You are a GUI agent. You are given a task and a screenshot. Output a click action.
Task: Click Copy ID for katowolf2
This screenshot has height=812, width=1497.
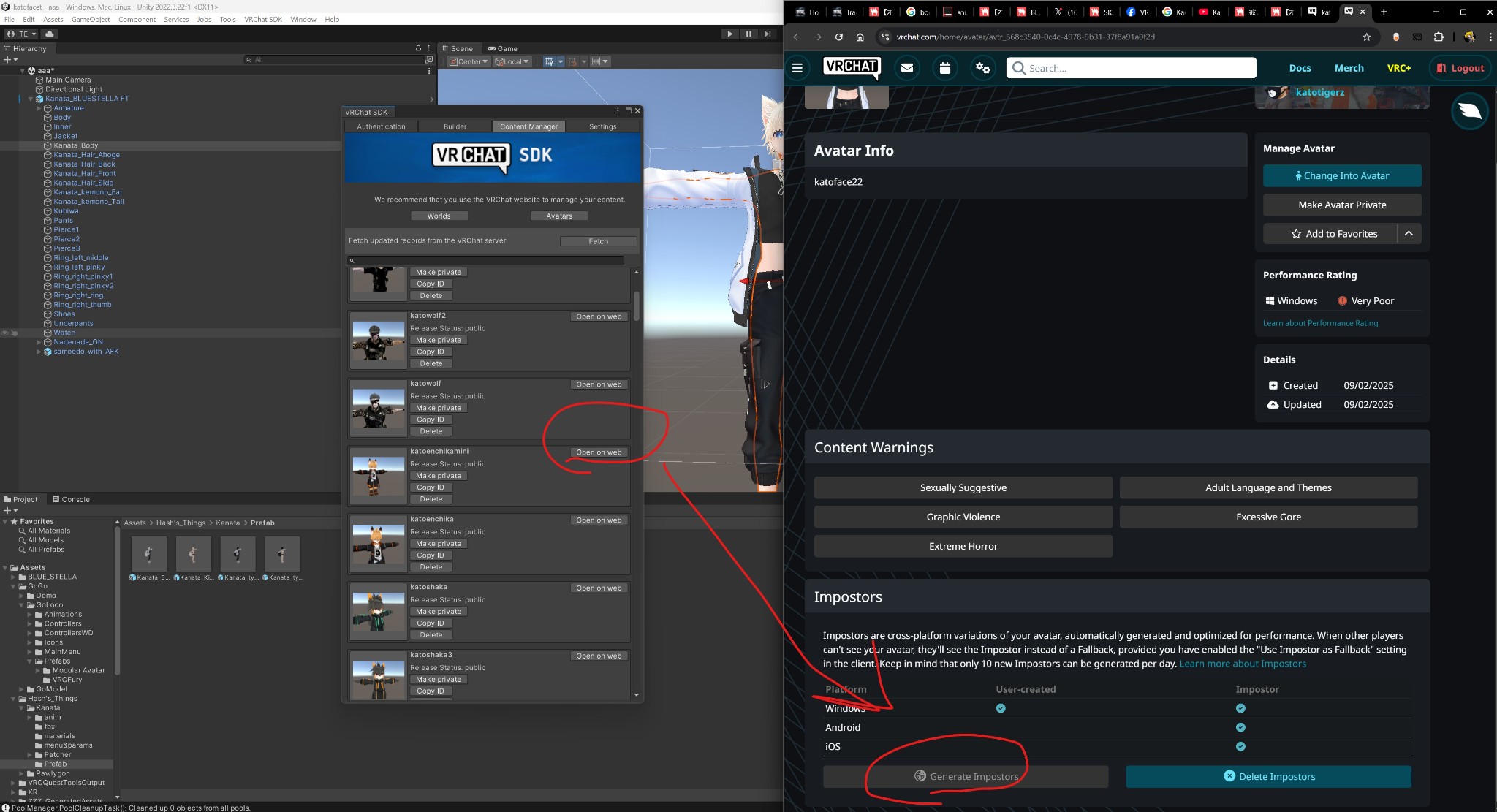(x=431, y=352)
